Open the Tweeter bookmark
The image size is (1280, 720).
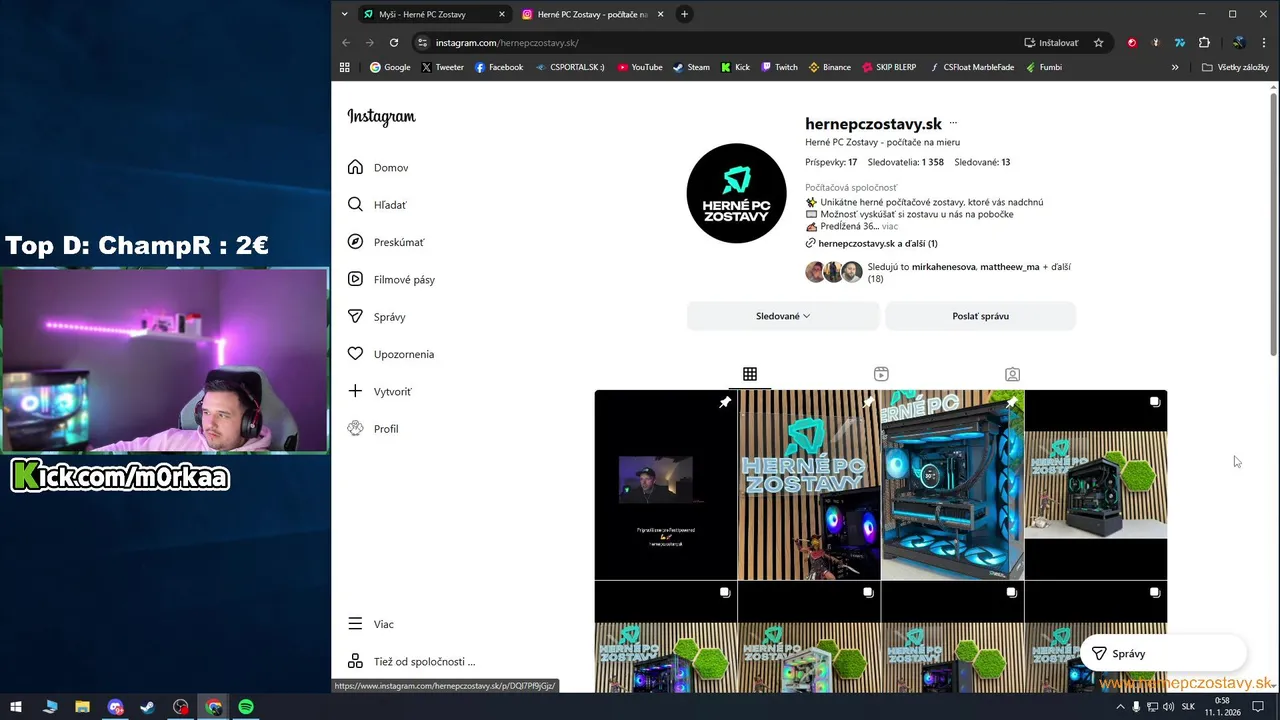(x=442, y=67)
